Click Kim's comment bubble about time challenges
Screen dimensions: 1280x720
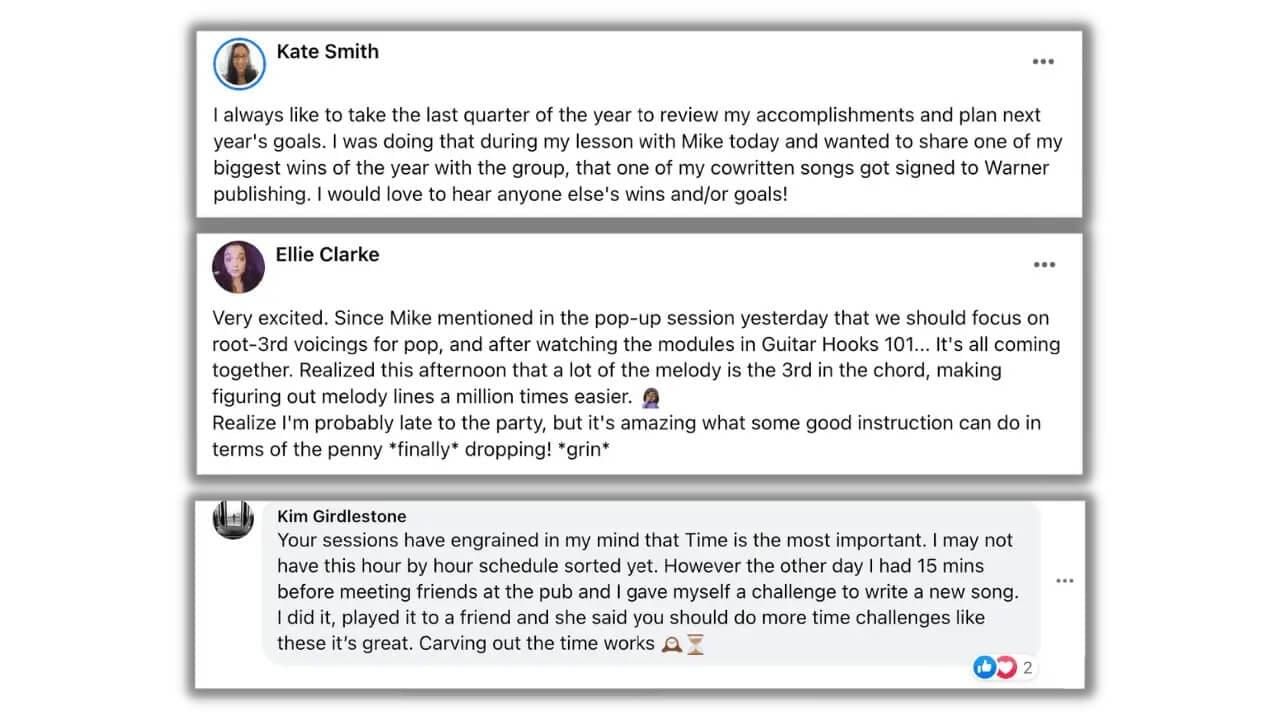(651, 581)
